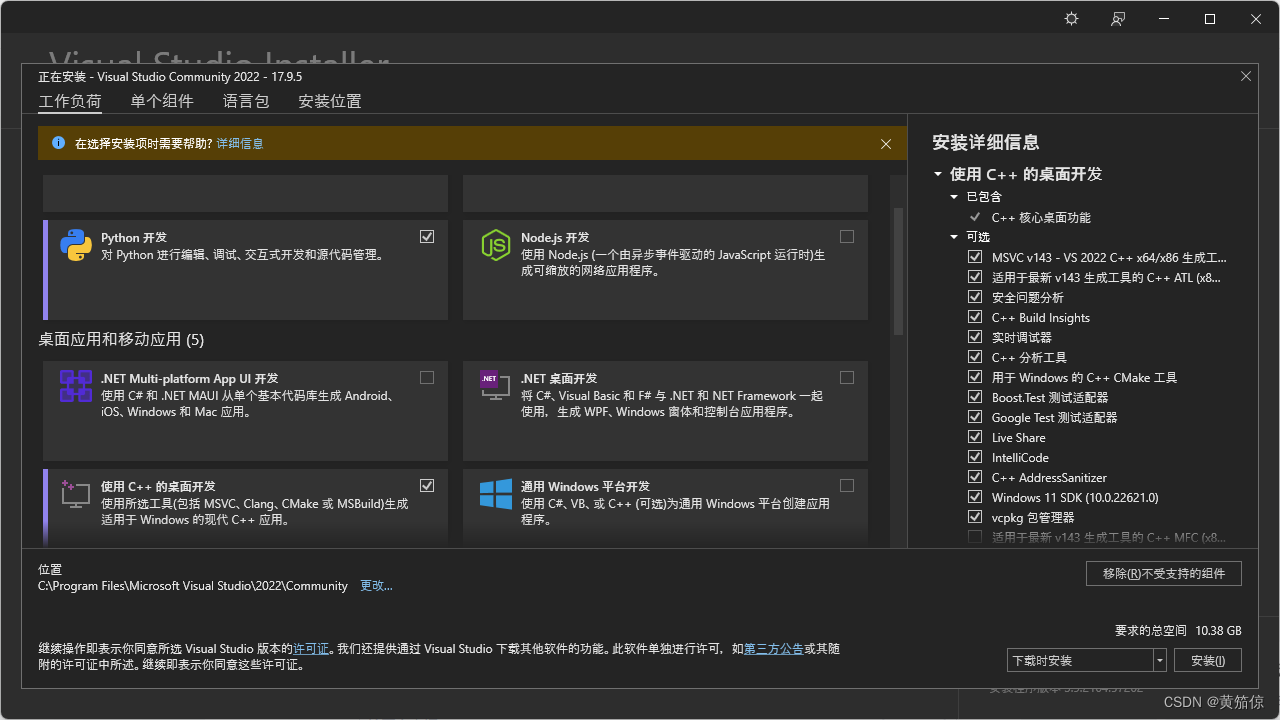The image size is (1280, 720).
Task: Uncheck the C++ 分析工具 option
Action: pos(975,357)
